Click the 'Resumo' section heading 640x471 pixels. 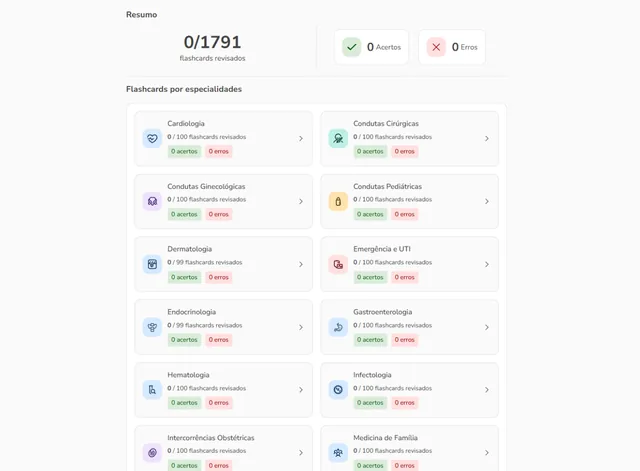point(141,15)
